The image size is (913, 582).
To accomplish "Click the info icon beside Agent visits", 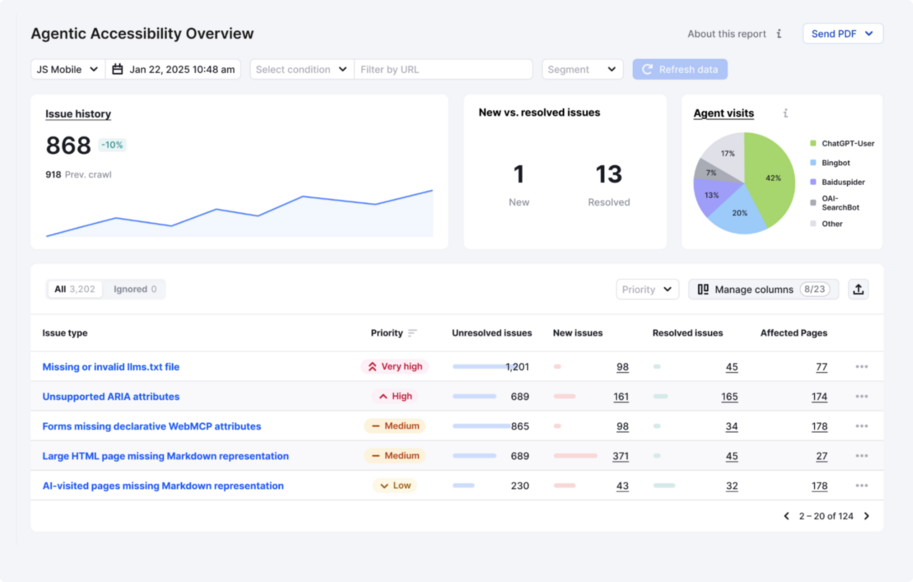I will [785, 113].
